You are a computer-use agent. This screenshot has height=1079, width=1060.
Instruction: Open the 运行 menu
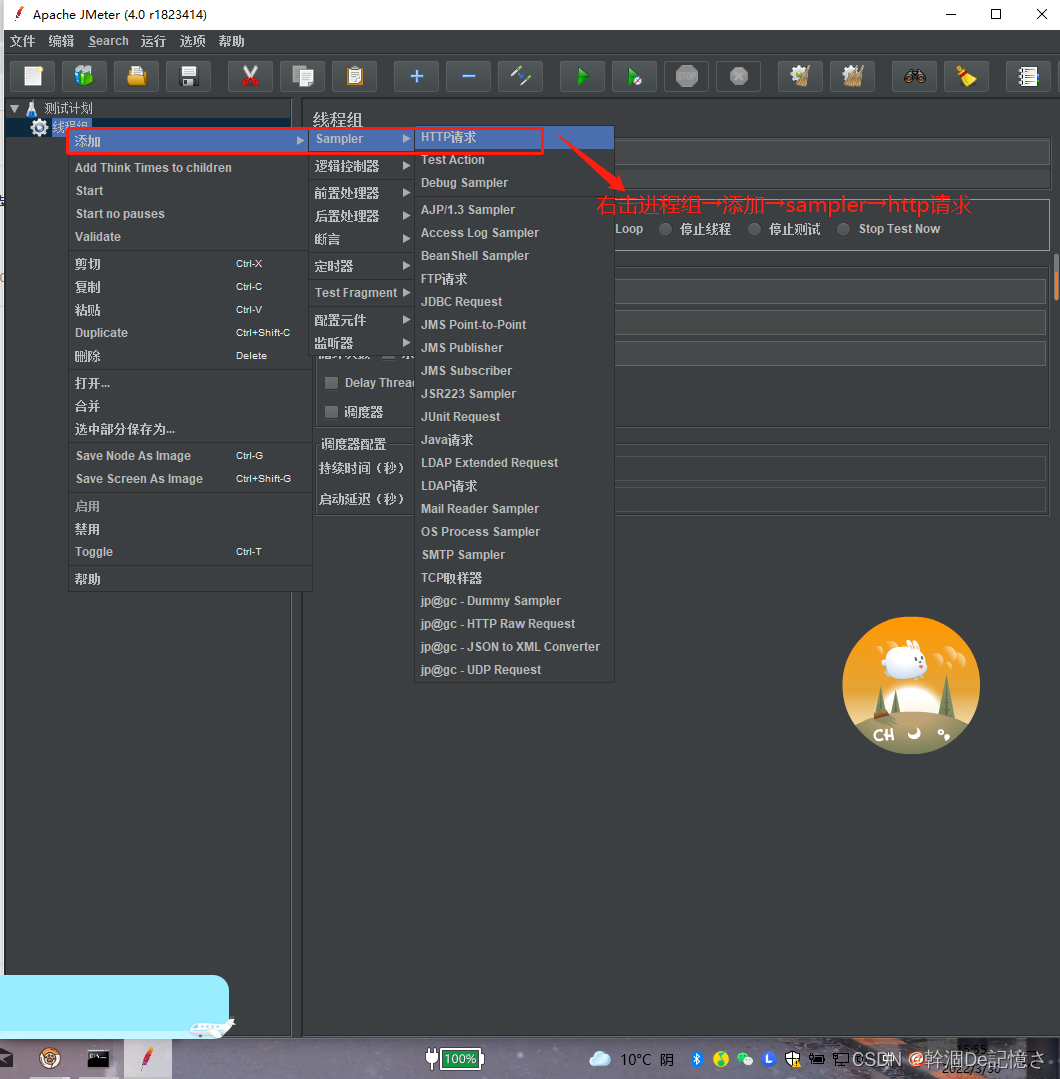pos(153,41)
